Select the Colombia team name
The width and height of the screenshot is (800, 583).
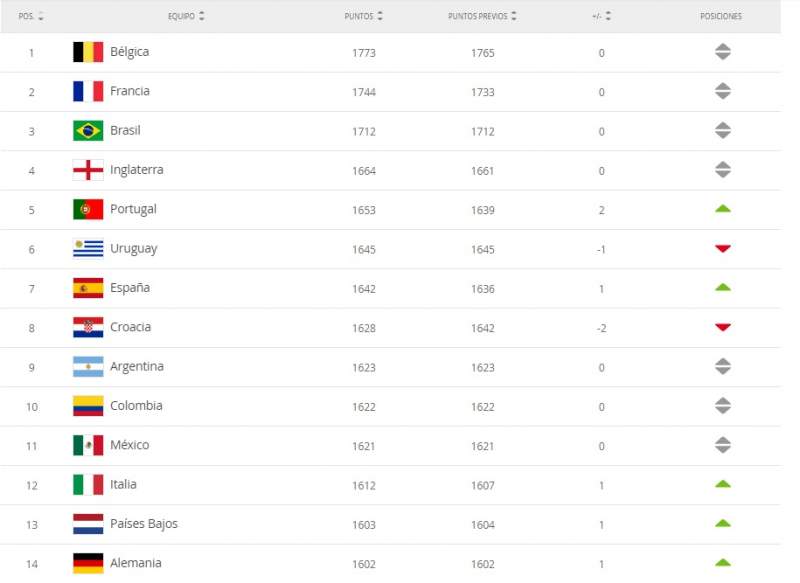[136, 406]
